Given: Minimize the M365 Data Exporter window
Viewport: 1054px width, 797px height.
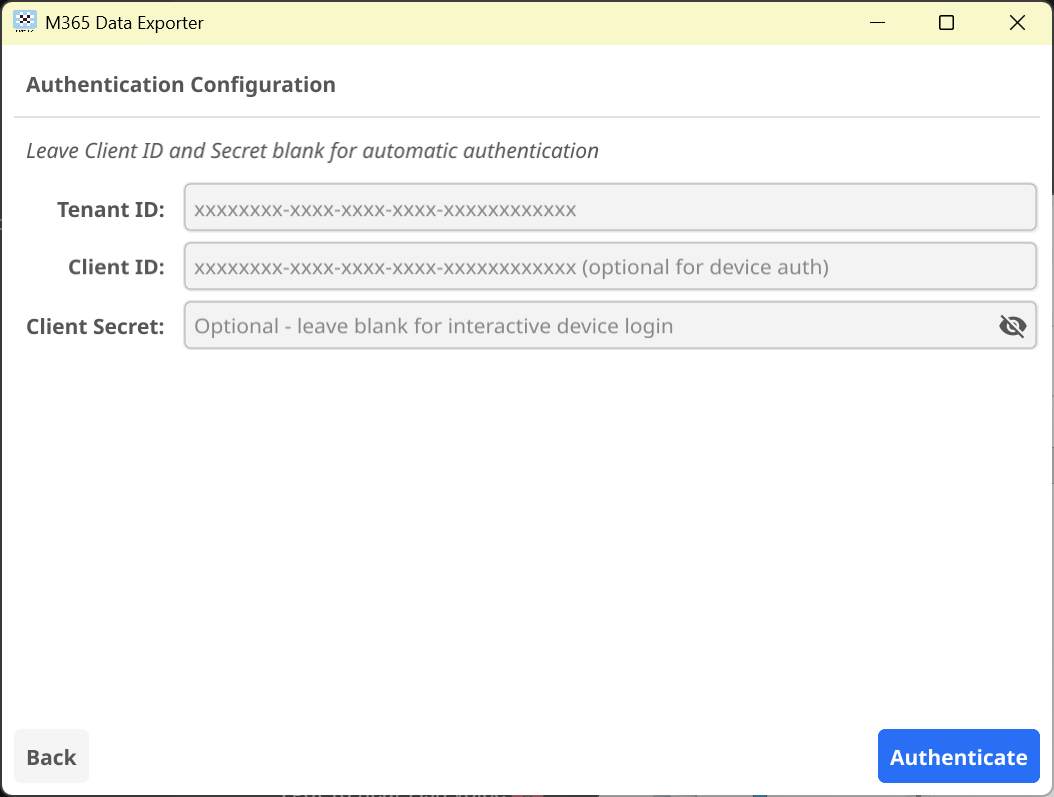Looking at the screenshot, I should click(x=877, y=21).
